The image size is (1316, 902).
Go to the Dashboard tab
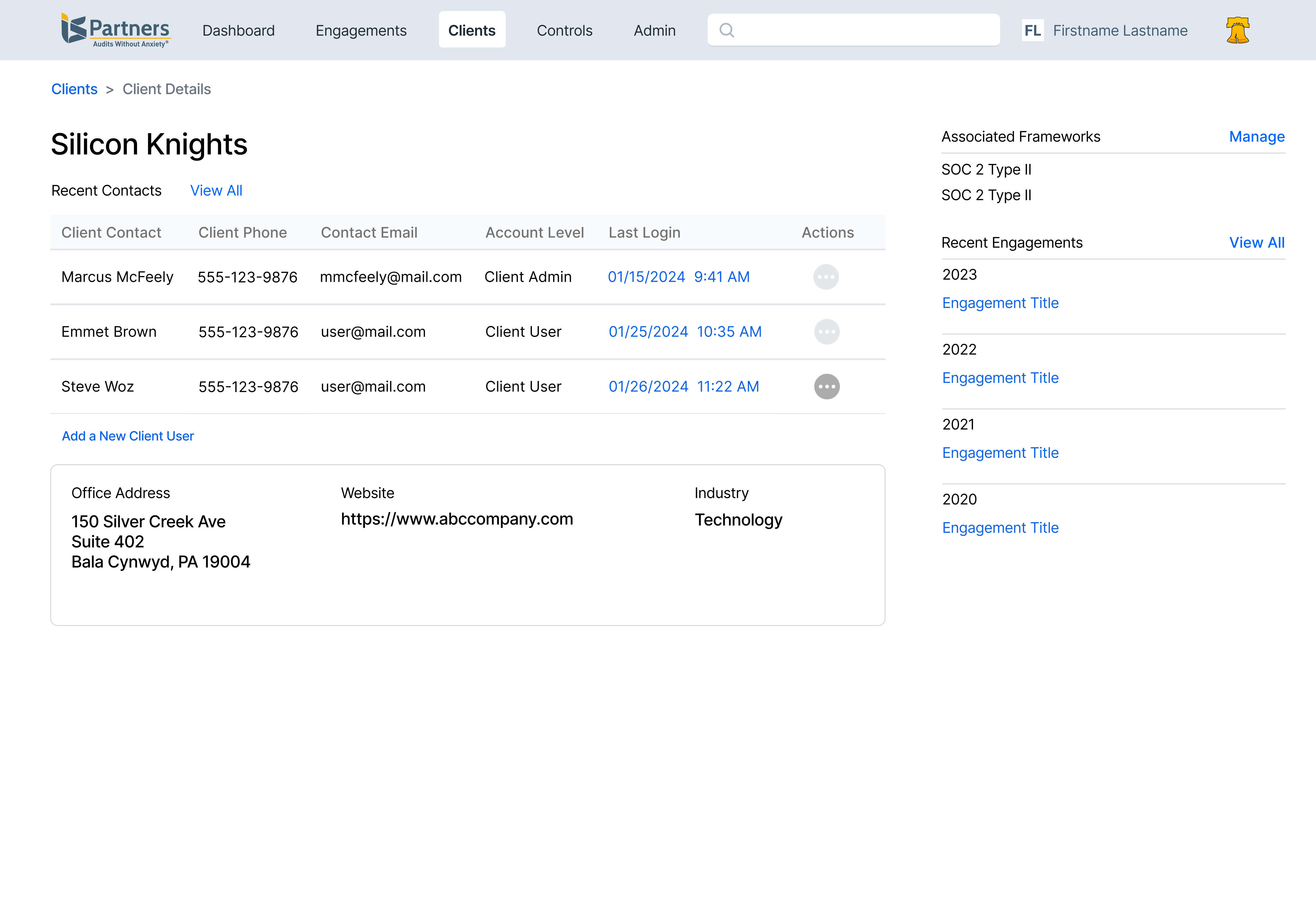(x=239, y=30)
